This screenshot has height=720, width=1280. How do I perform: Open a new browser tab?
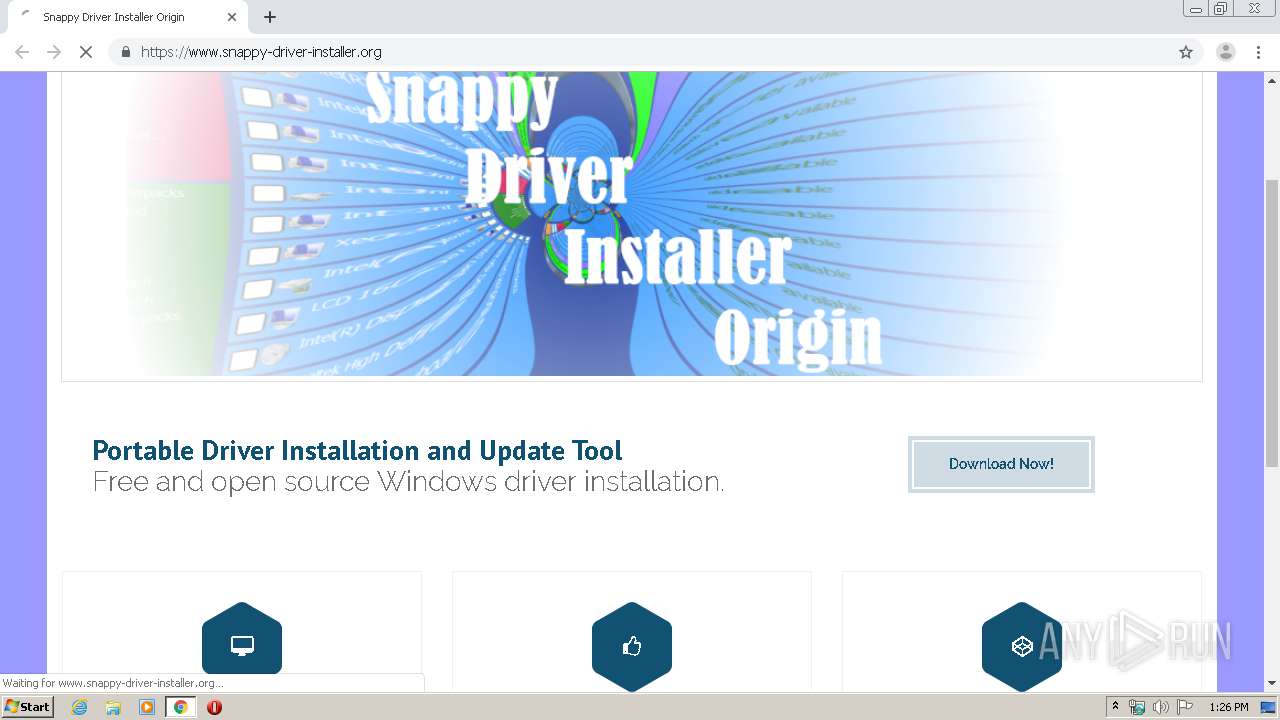[x=270, y=17]
